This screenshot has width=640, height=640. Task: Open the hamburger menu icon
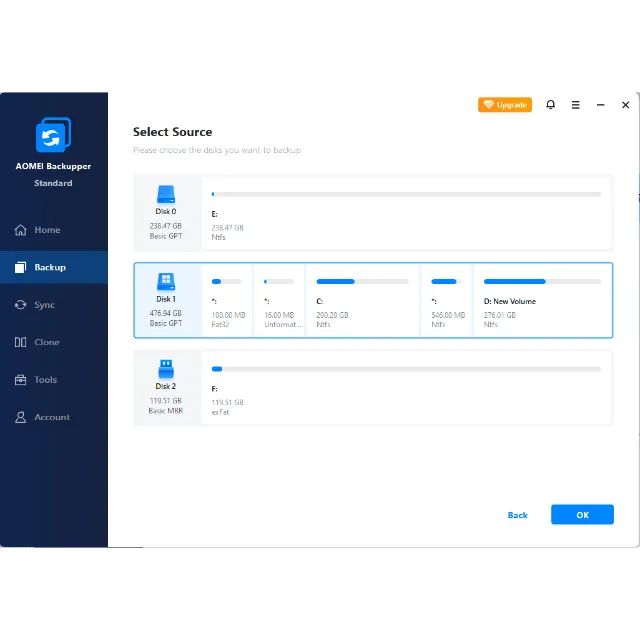coord(575,105)
